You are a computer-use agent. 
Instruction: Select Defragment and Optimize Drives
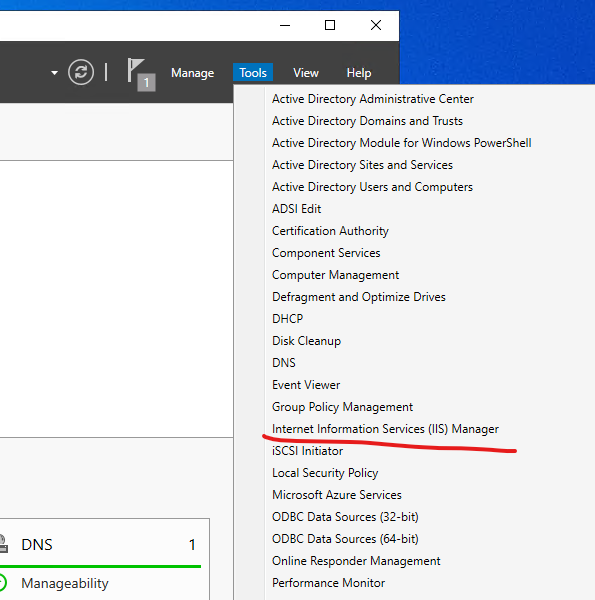coord(359,297)
